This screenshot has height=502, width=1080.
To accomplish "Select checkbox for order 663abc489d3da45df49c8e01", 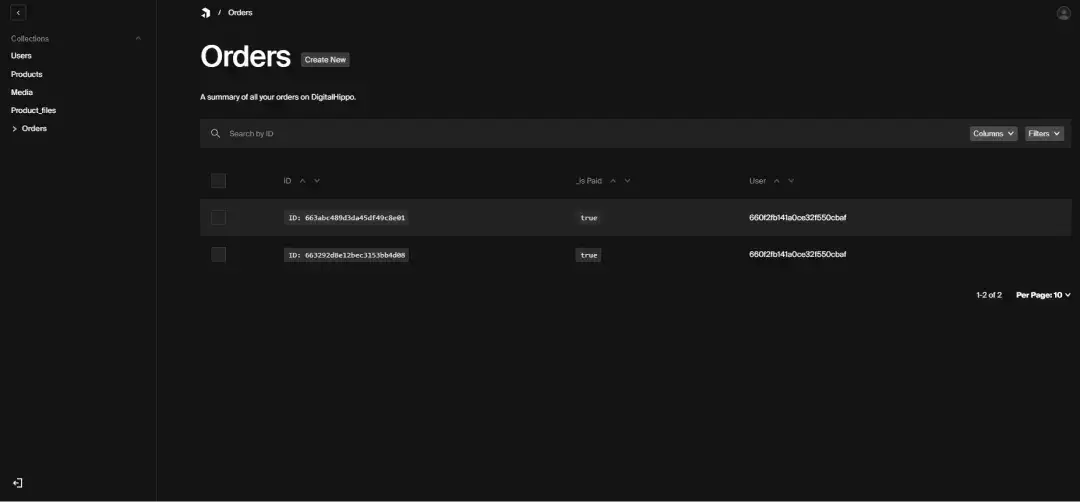I will coord(218,217).
